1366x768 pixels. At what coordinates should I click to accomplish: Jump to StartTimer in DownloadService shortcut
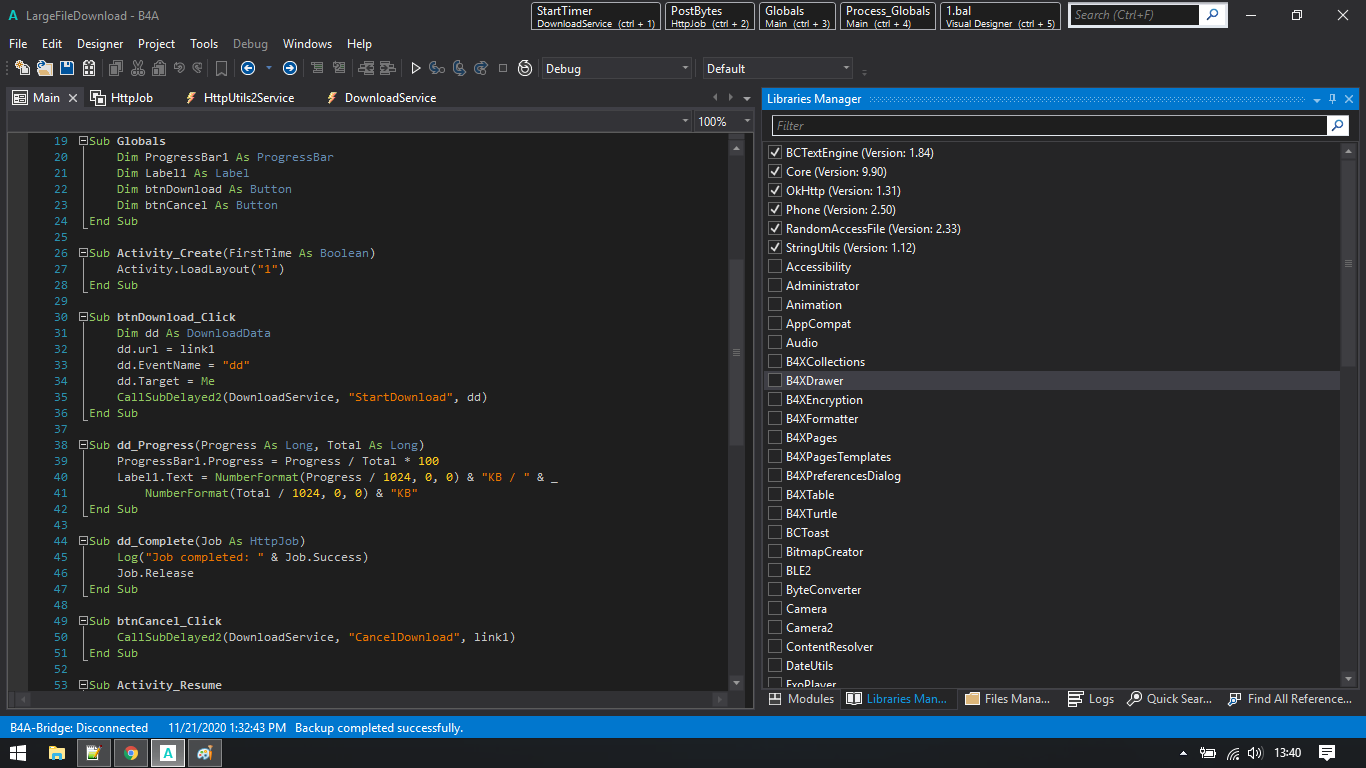596,17
